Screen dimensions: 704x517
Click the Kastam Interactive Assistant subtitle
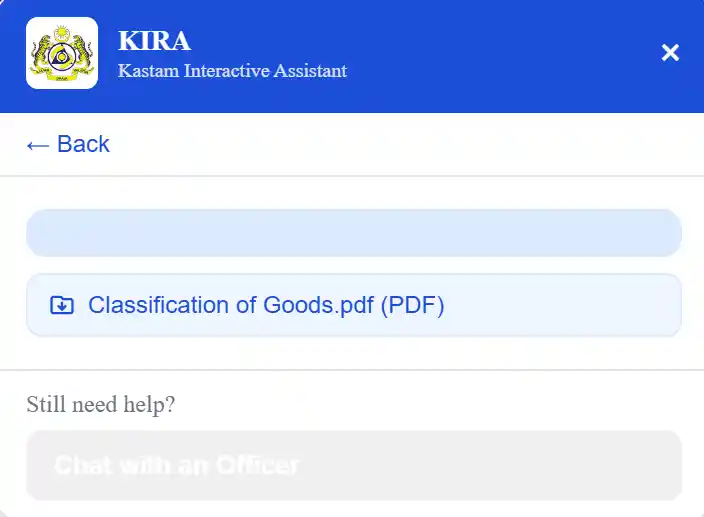coord(232,71)
